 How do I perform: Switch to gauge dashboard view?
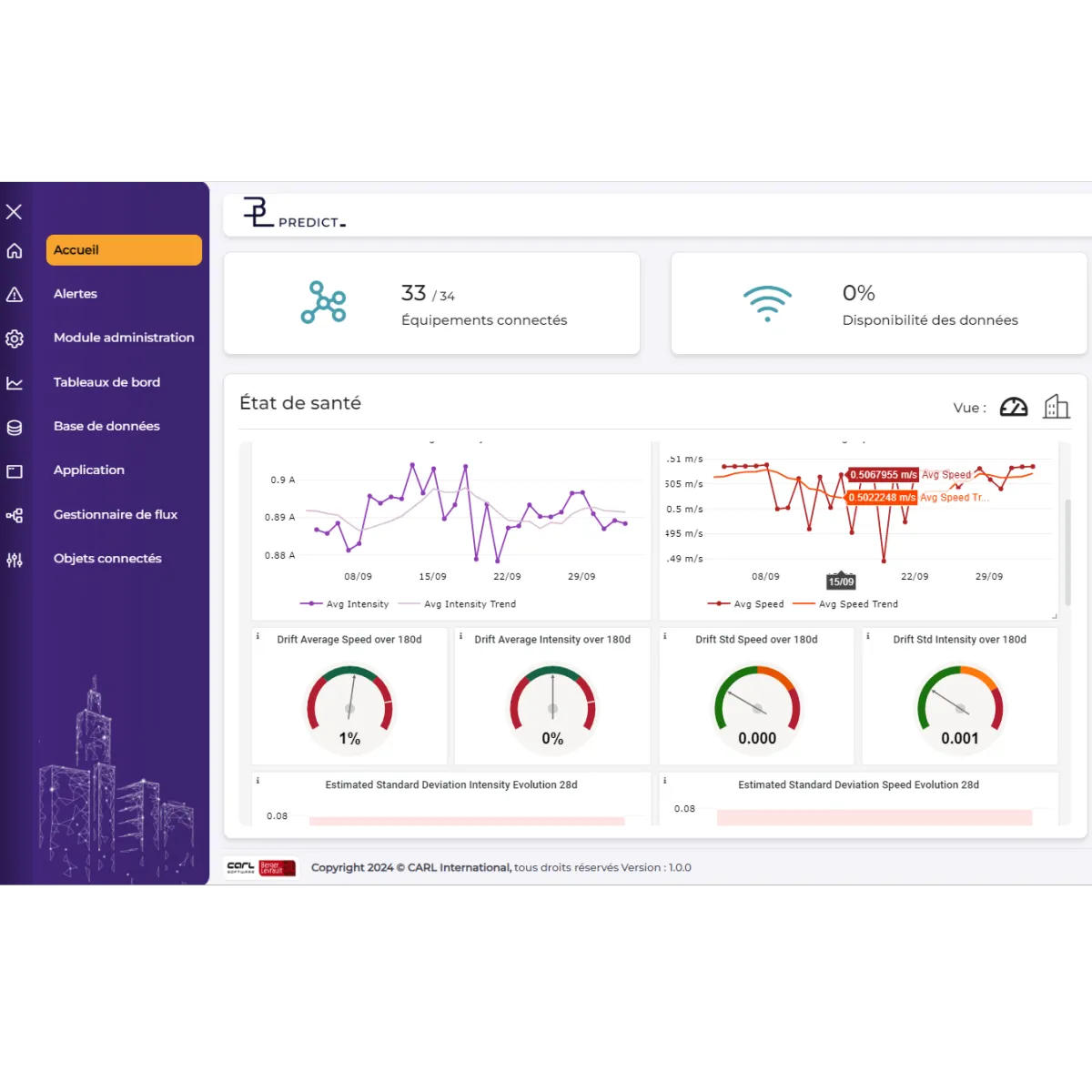[x=1013, y=408]
